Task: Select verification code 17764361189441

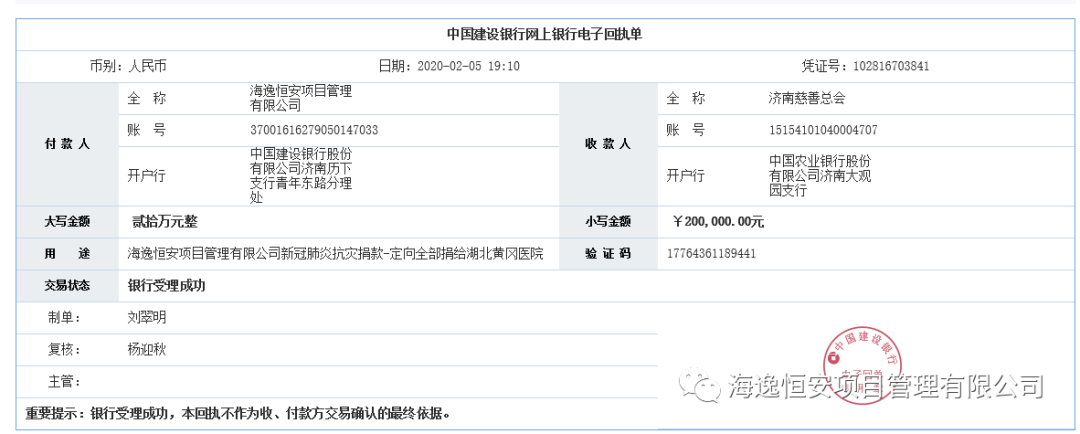Action: pyautogui.click(x=712, y=254)
